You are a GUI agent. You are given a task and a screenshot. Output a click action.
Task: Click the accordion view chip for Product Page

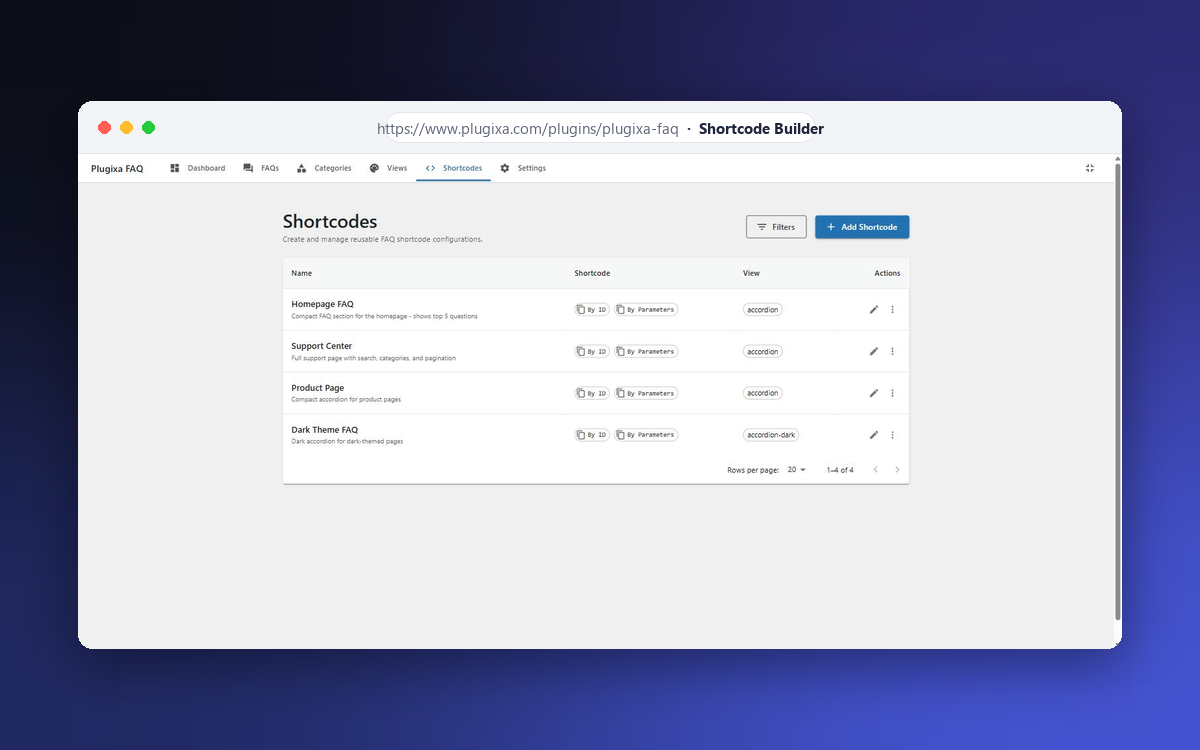tap(763, 393)
